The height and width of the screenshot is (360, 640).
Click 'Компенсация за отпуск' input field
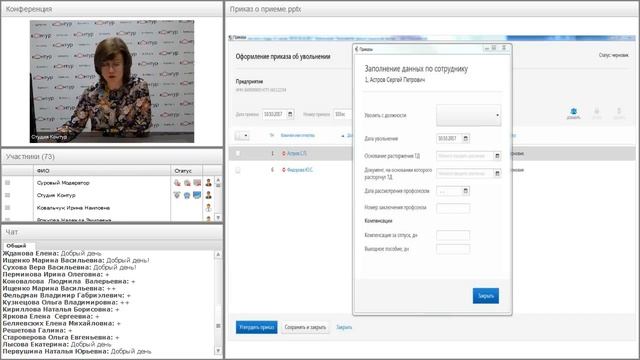click(x=453, y=236)
